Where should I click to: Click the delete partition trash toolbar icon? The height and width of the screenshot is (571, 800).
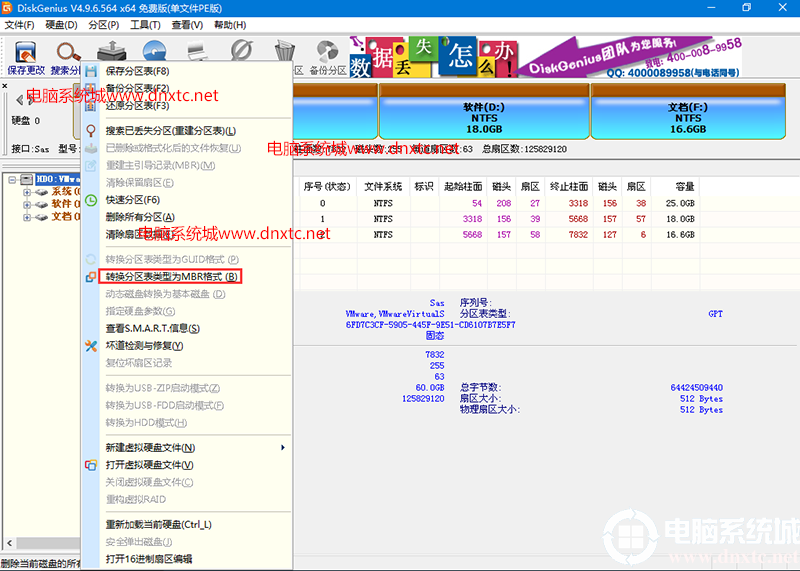(x=284, y=52)
